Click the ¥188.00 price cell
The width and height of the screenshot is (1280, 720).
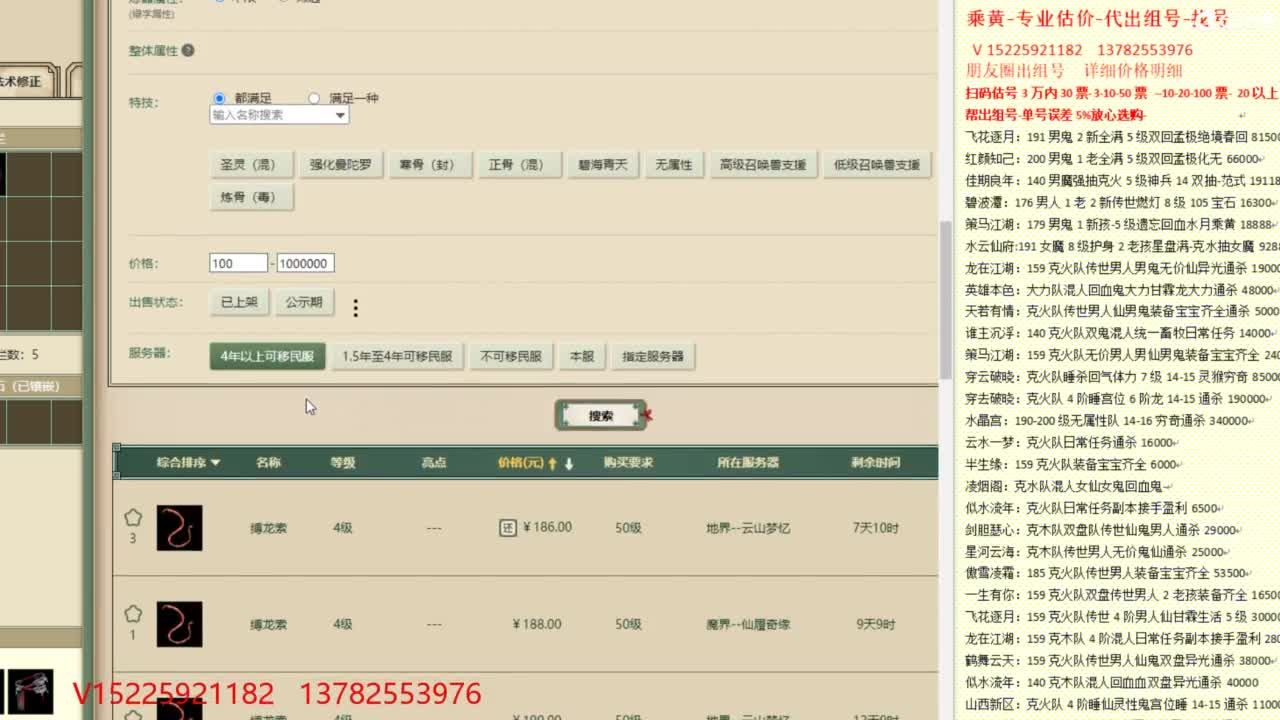click(x=537, y=624)
